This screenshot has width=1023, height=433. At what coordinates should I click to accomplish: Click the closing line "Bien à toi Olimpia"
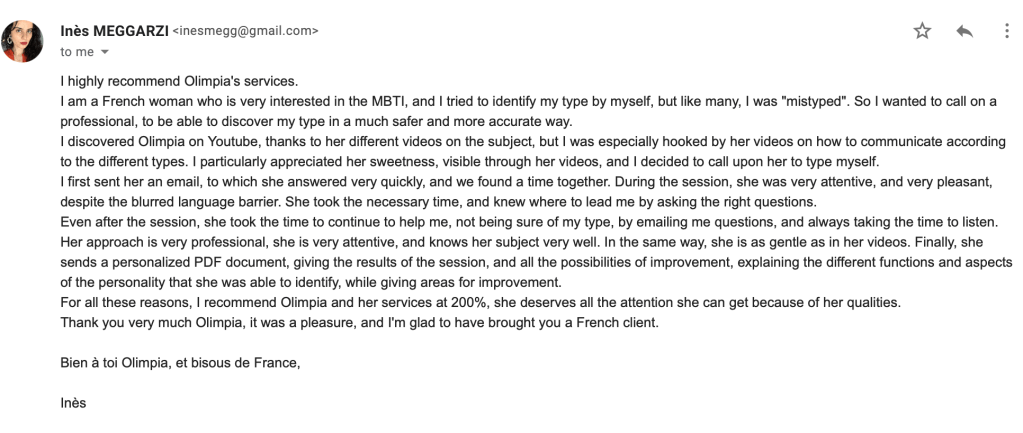[x=180, y=363]
